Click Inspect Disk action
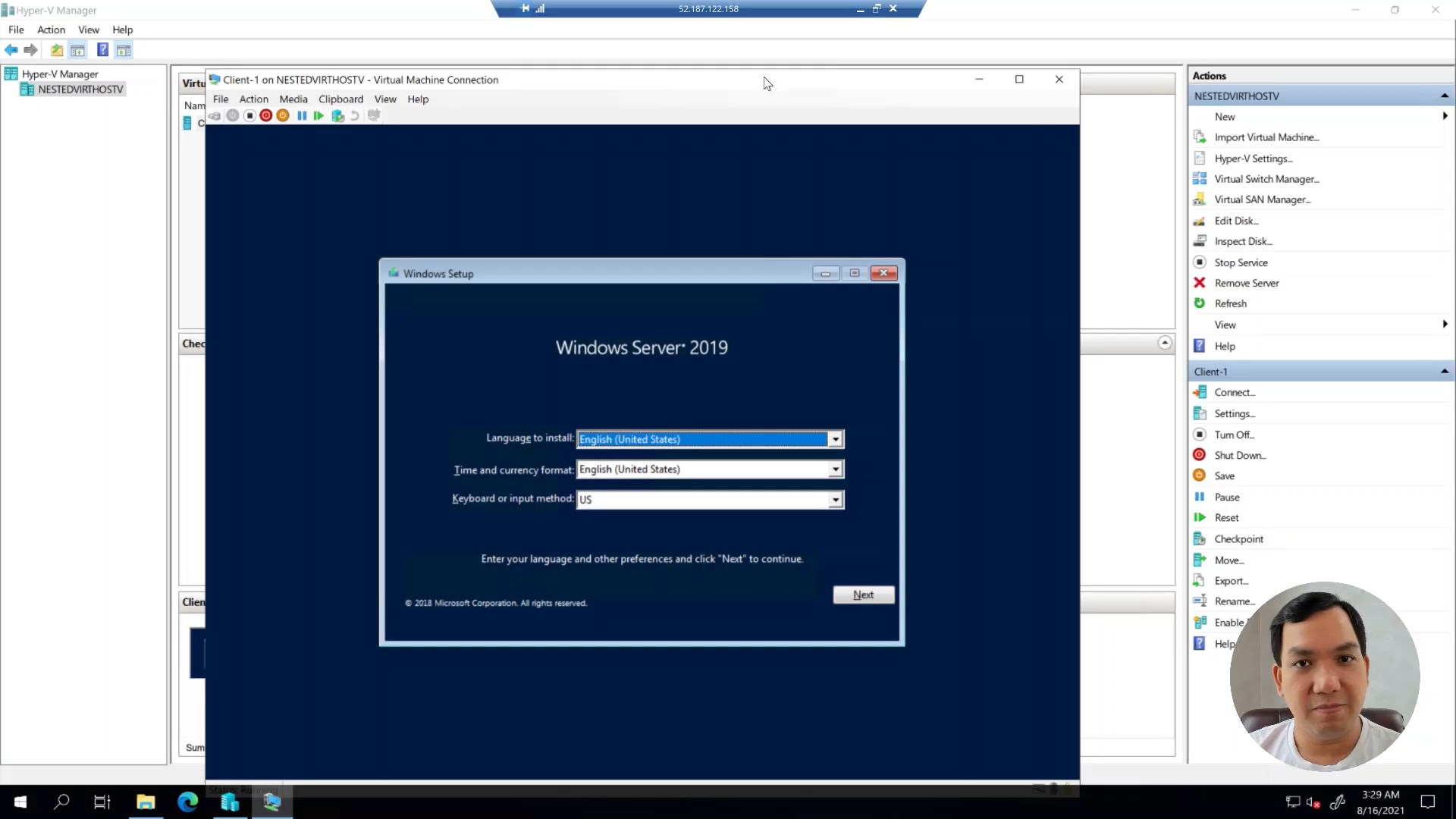Viewport: 1456px width, 819px height. [x=1243, y=241]
